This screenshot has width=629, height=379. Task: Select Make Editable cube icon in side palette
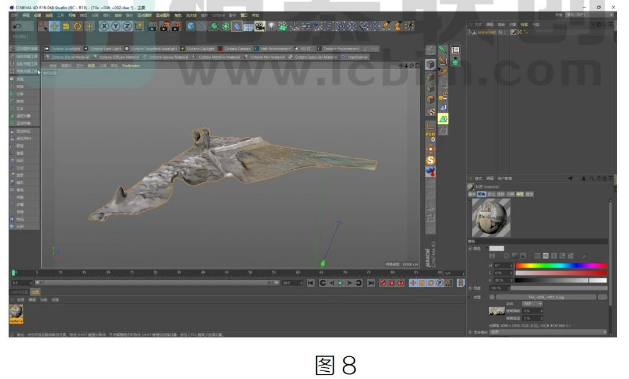(x=430, y=50)
